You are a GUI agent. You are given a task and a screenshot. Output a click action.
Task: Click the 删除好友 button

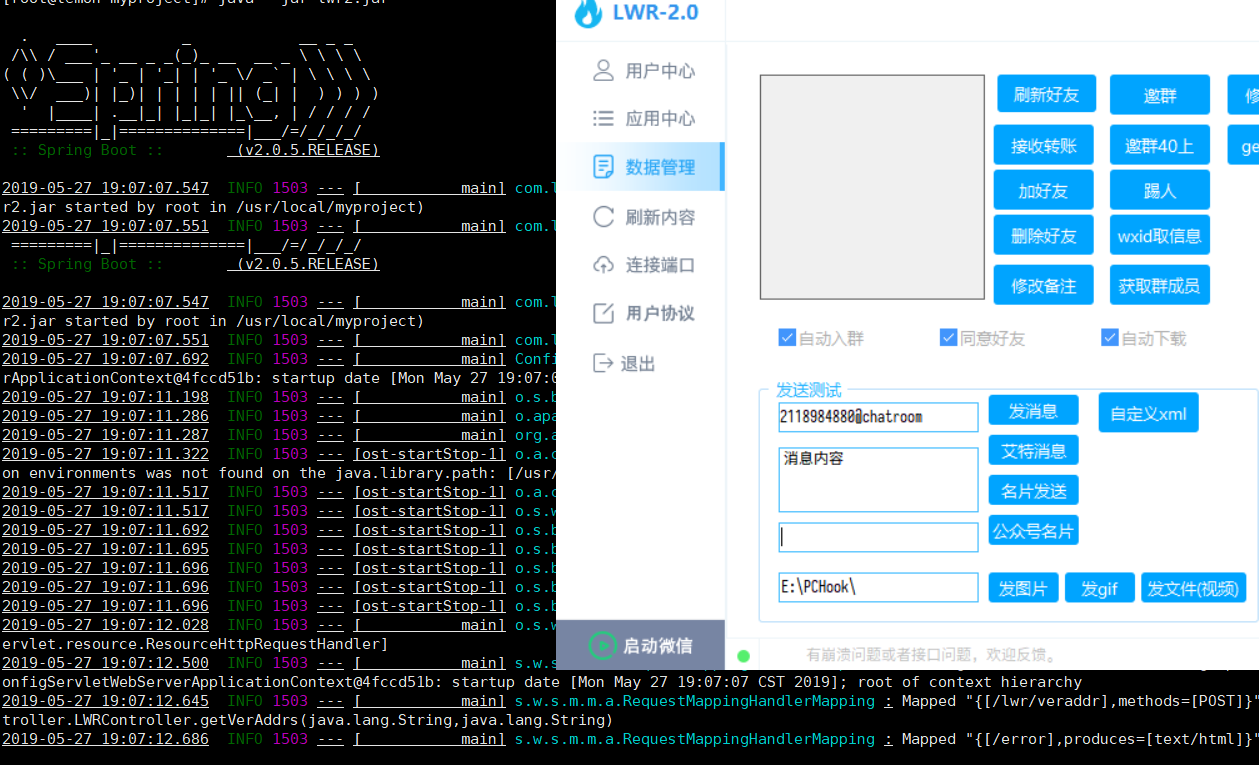(1044, 235)
